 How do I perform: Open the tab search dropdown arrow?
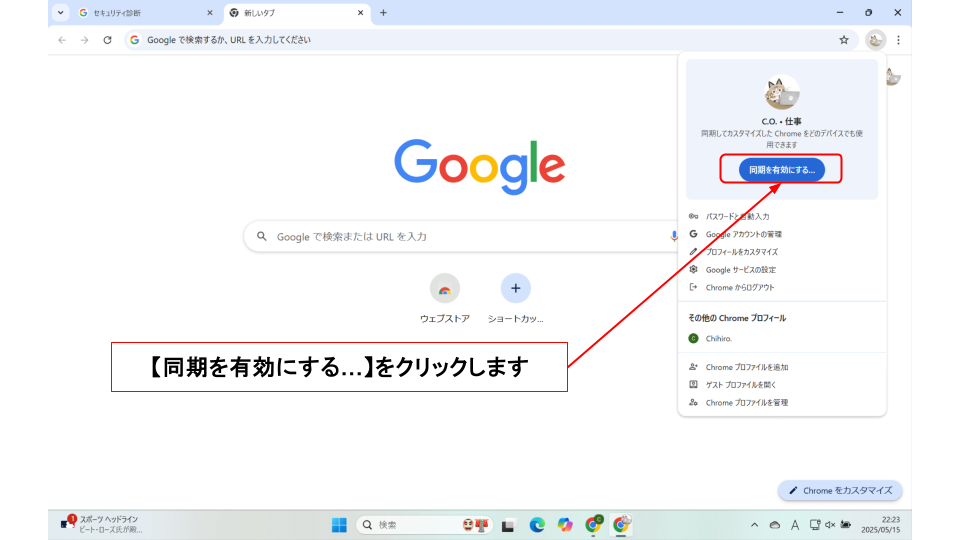[x=61, y=12]
